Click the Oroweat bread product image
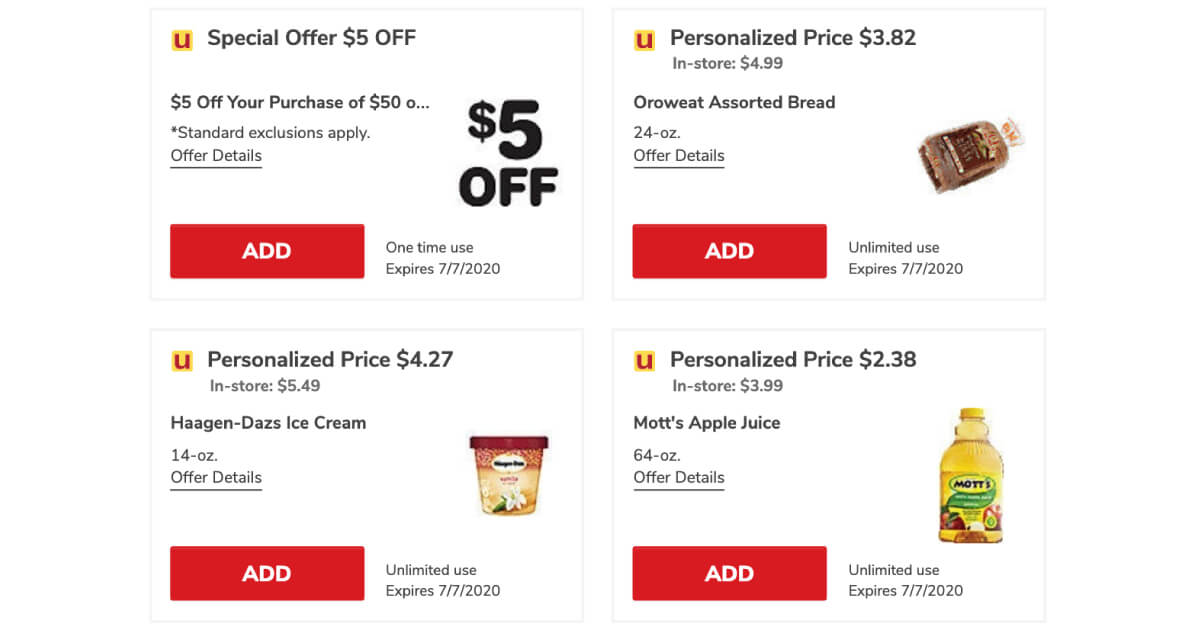Image resolution: width=1200 pixels, height=628 pixels. pyautogui.click(x=971, y=155)
